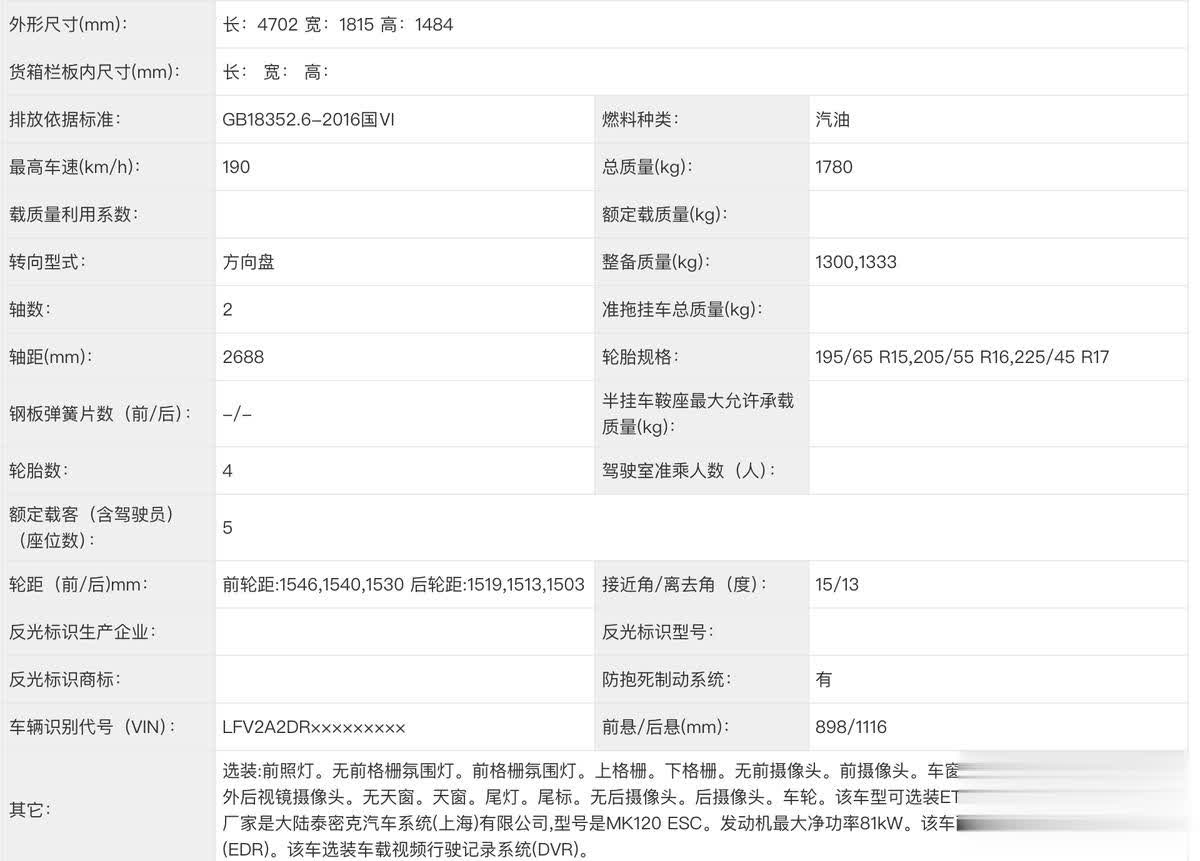1200x861 pixels.
Task: Click the 防抱死制动系统 value 有
Action: [824, 680]
